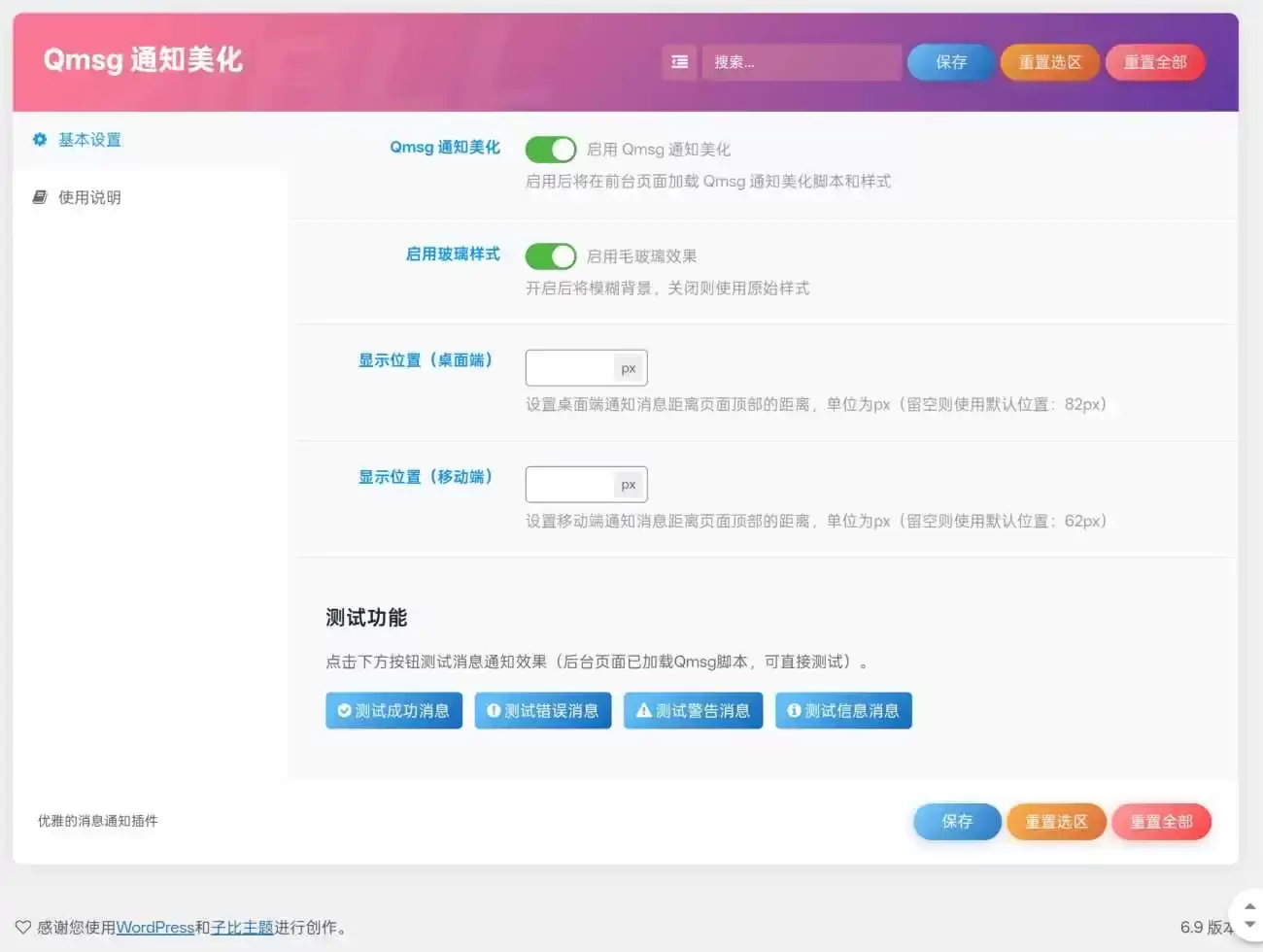1263x952 pixels.
Task: Disable the Qmsg 通知美化 toggle
Action: coord(551,149)
